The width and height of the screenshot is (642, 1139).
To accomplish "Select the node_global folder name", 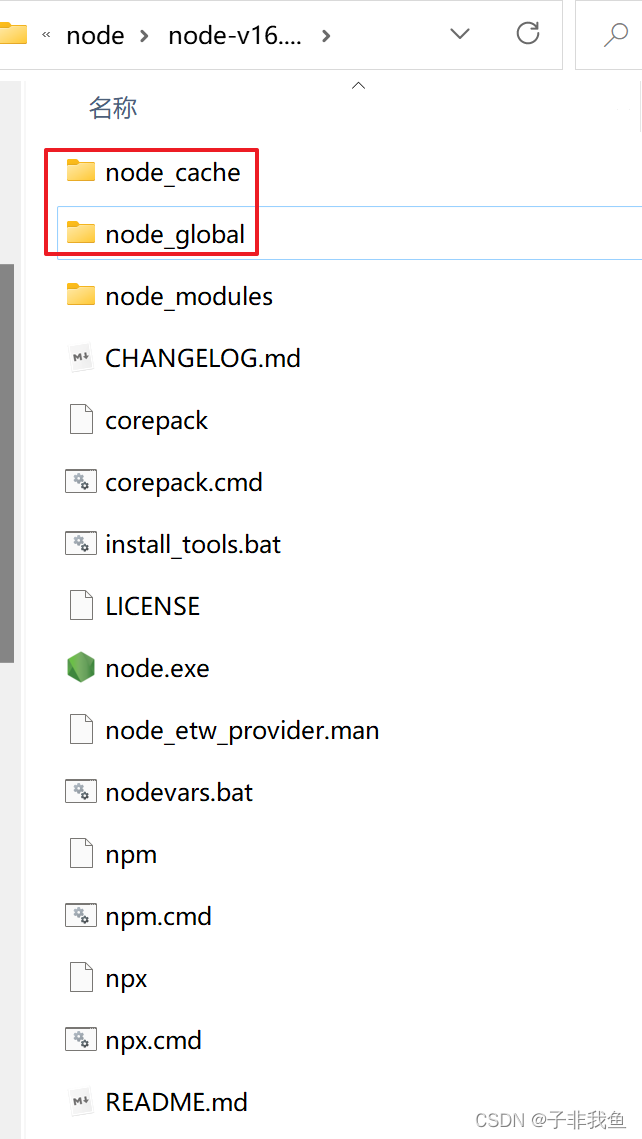I will click(175, 235).
